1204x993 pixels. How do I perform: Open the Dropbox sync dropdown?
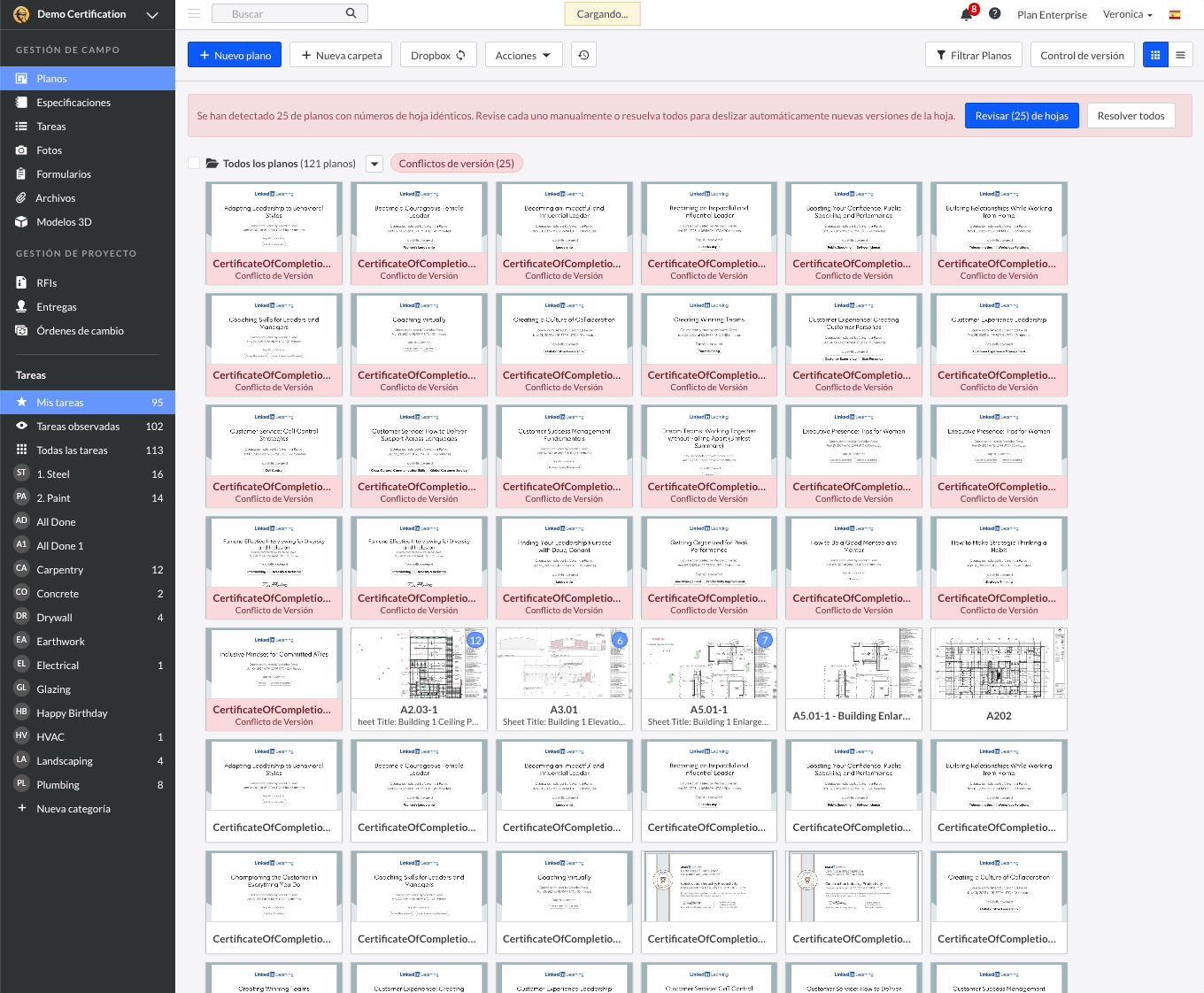pos(438,55)
